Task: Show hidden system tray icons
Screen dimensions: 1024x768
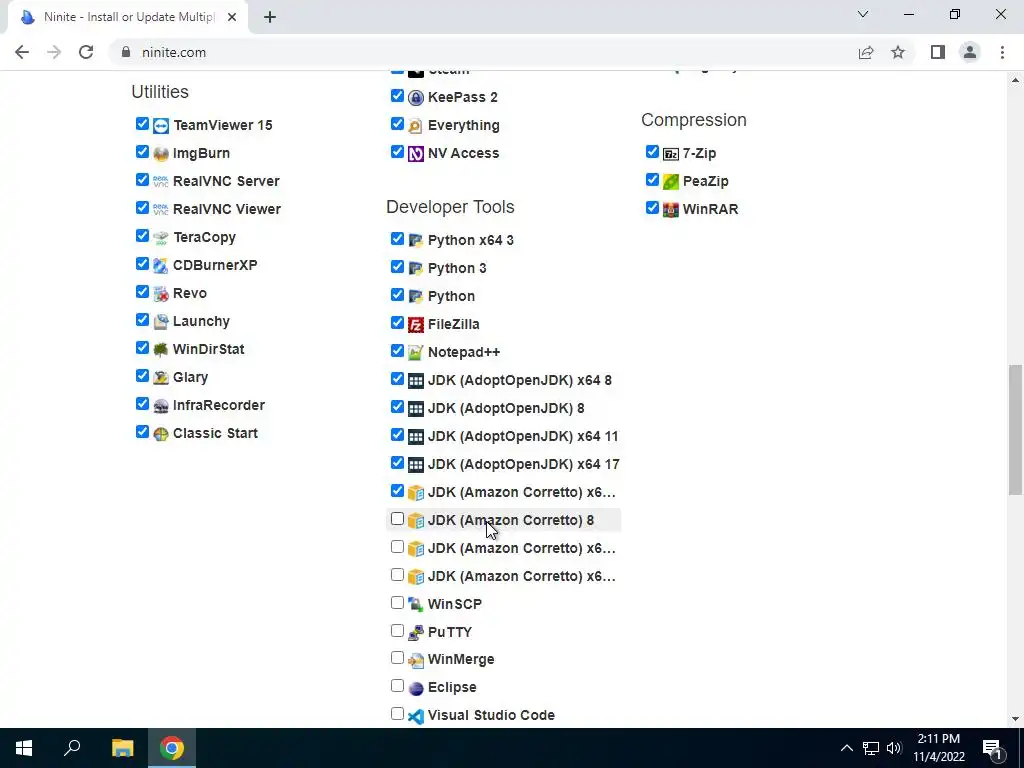Action: click(x=846, y=748)
